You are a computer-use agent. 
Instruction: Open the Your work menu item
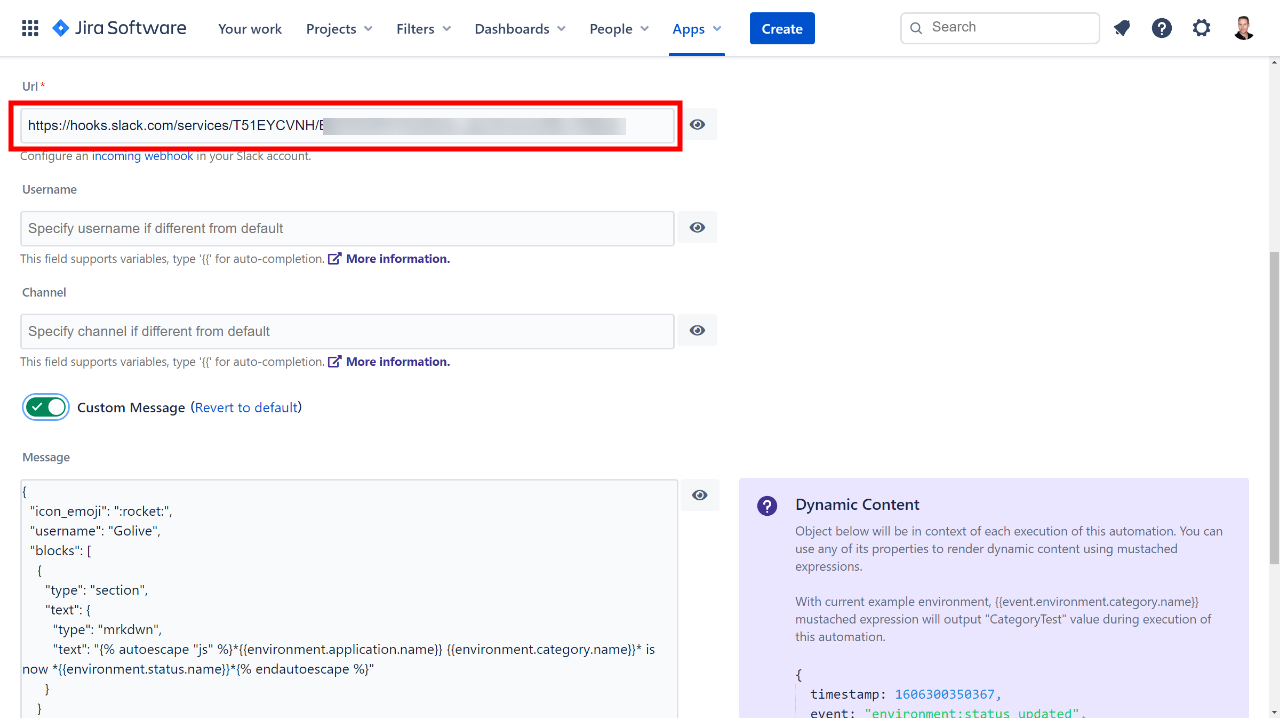(x=250, y=29)
